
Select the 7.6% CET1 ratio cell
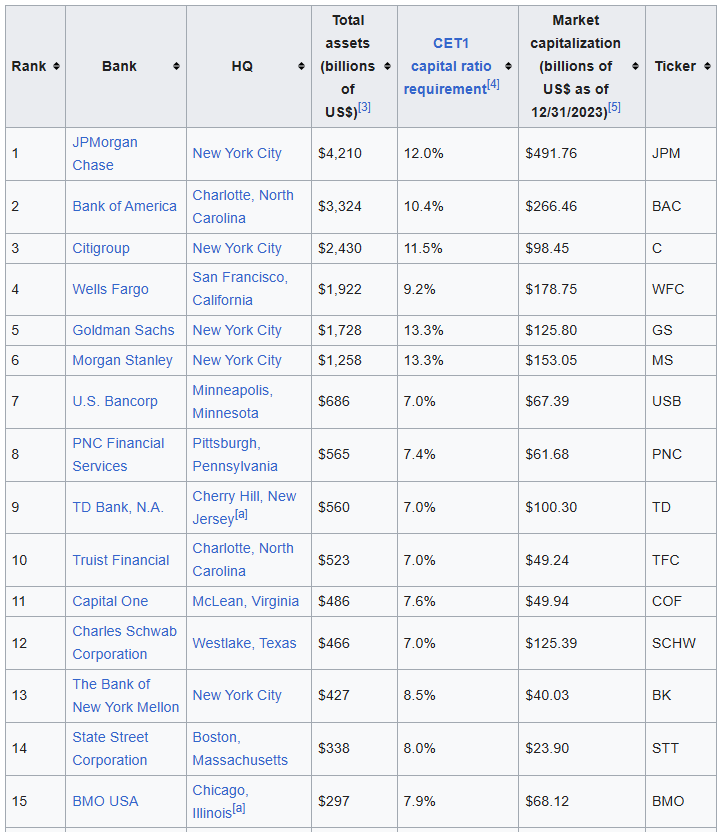(458, 601)
